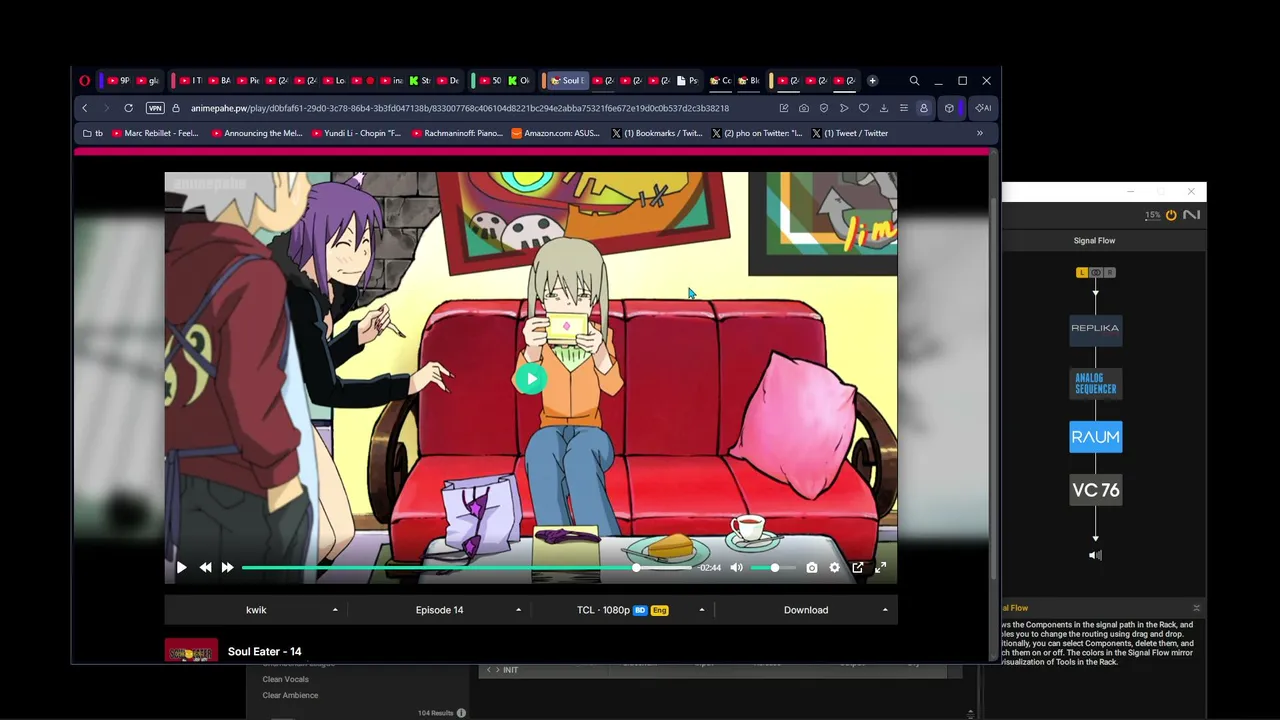Open browser snapshot camera tool

(x=804, y=108)
